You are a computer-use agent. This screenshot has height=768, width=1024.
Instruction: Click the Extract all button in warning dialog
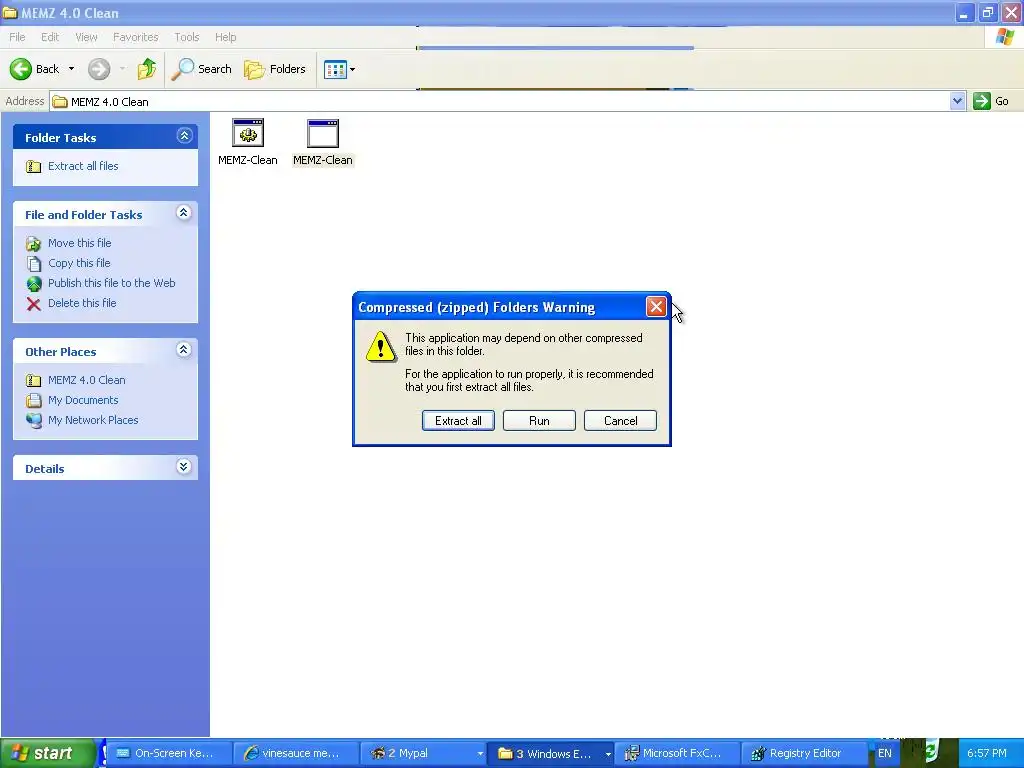tap(458, 421)
